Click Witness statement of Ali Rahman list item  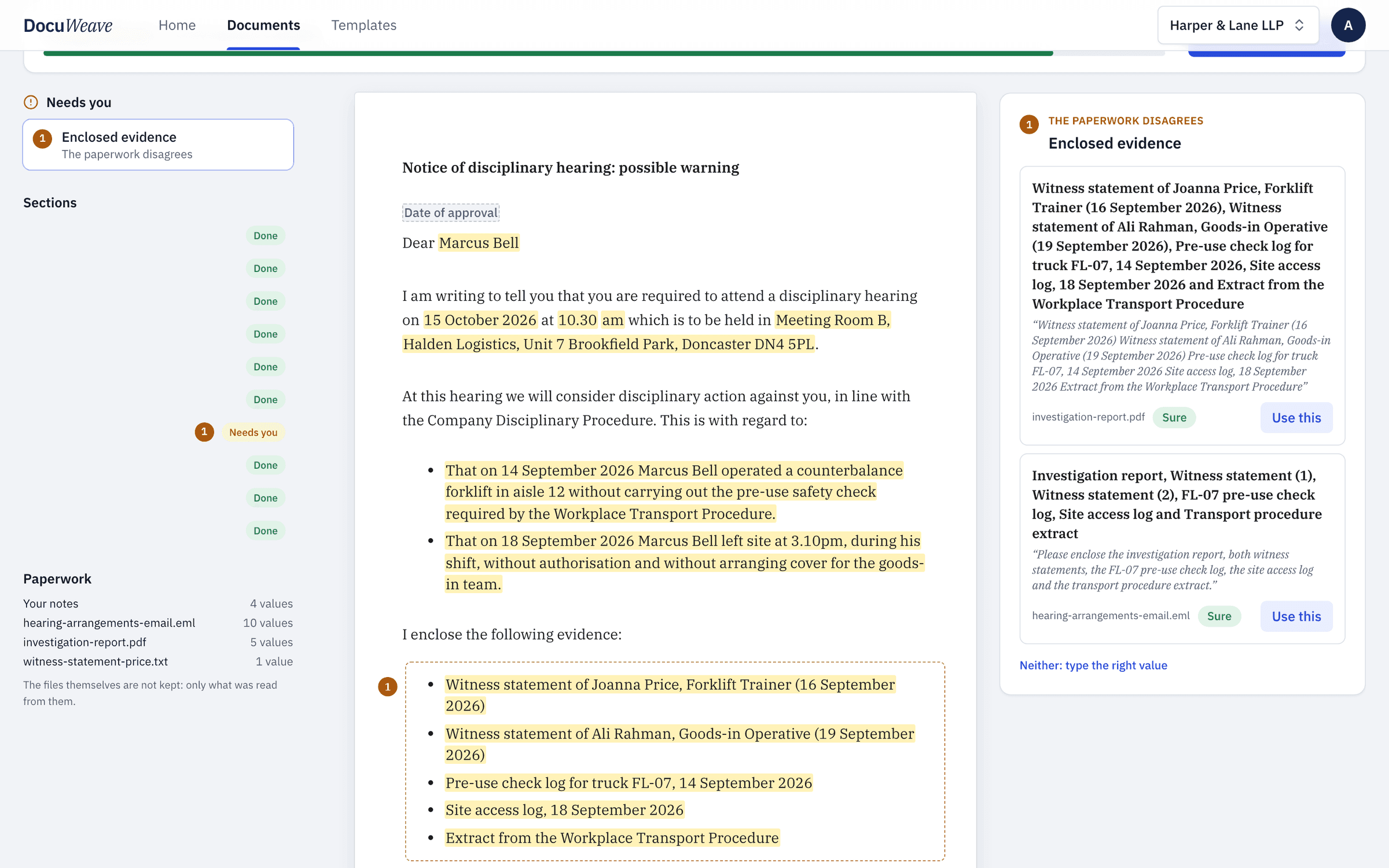tap(680, 744)
